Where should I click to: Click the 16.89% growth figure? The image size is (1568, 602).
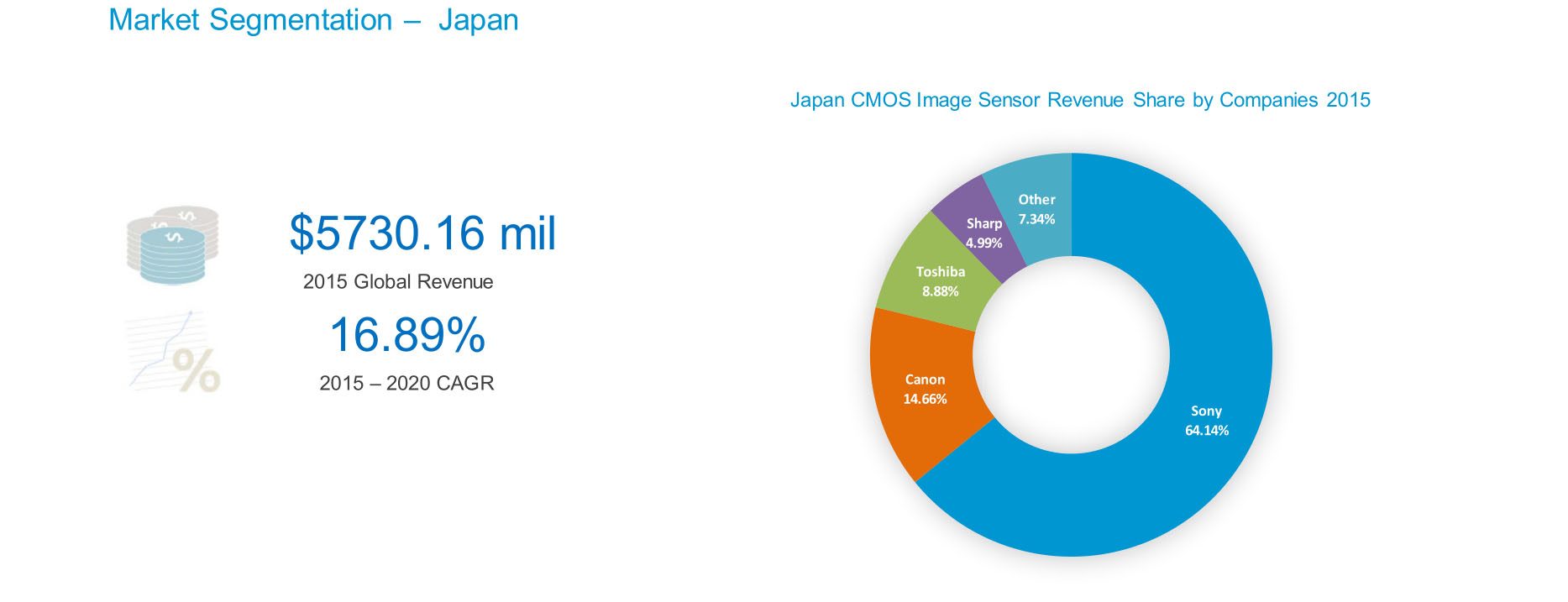click(x=407, y=334)
